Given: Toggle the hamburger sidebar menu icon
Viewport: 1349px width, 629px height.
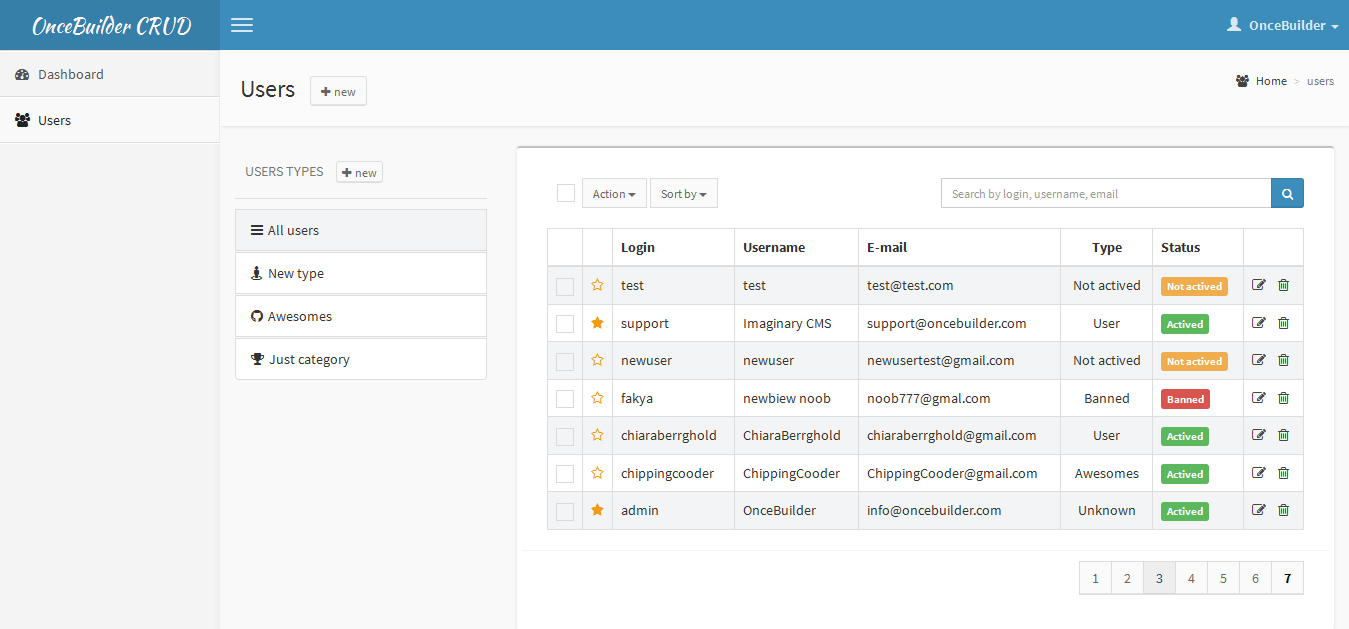Looking at the screenshot, I should (x=242, y=25).
